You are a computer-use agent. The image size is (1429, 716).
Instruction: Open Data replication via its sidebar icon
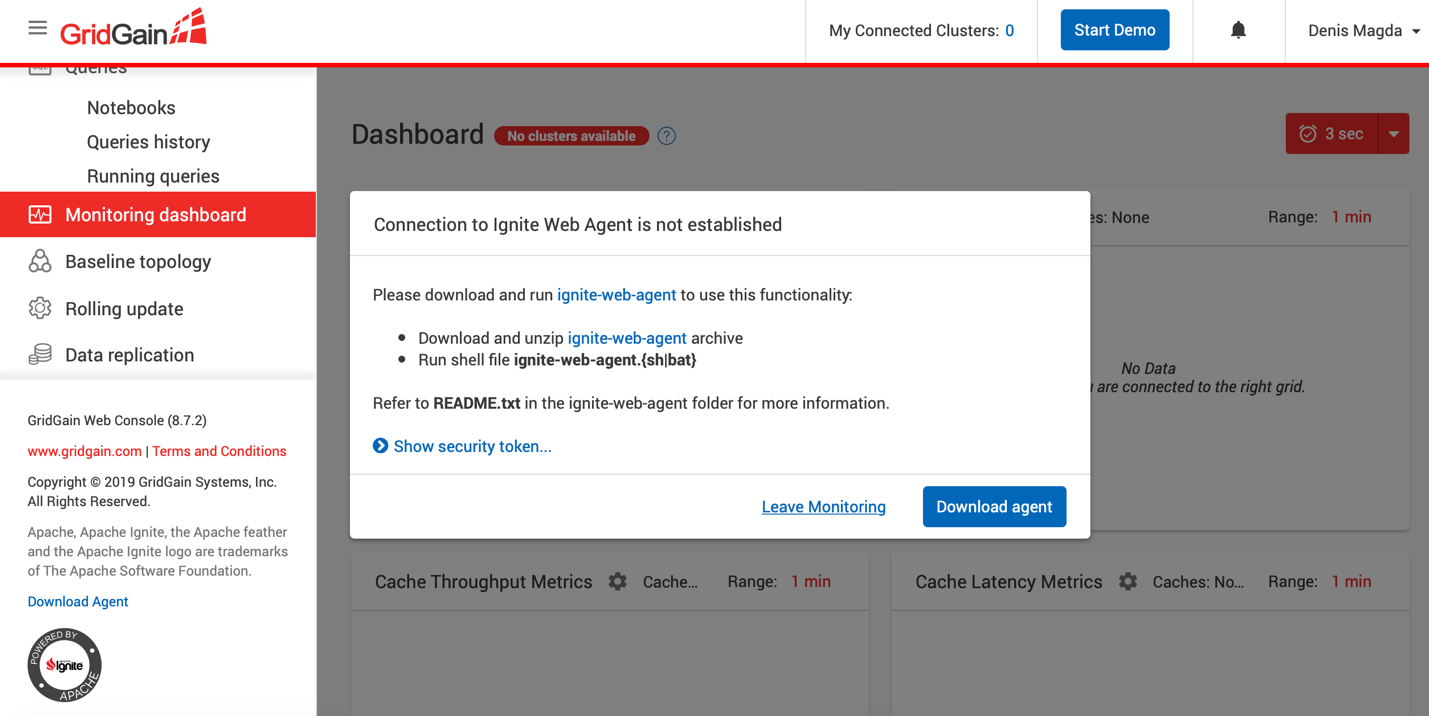click(40, 354)
